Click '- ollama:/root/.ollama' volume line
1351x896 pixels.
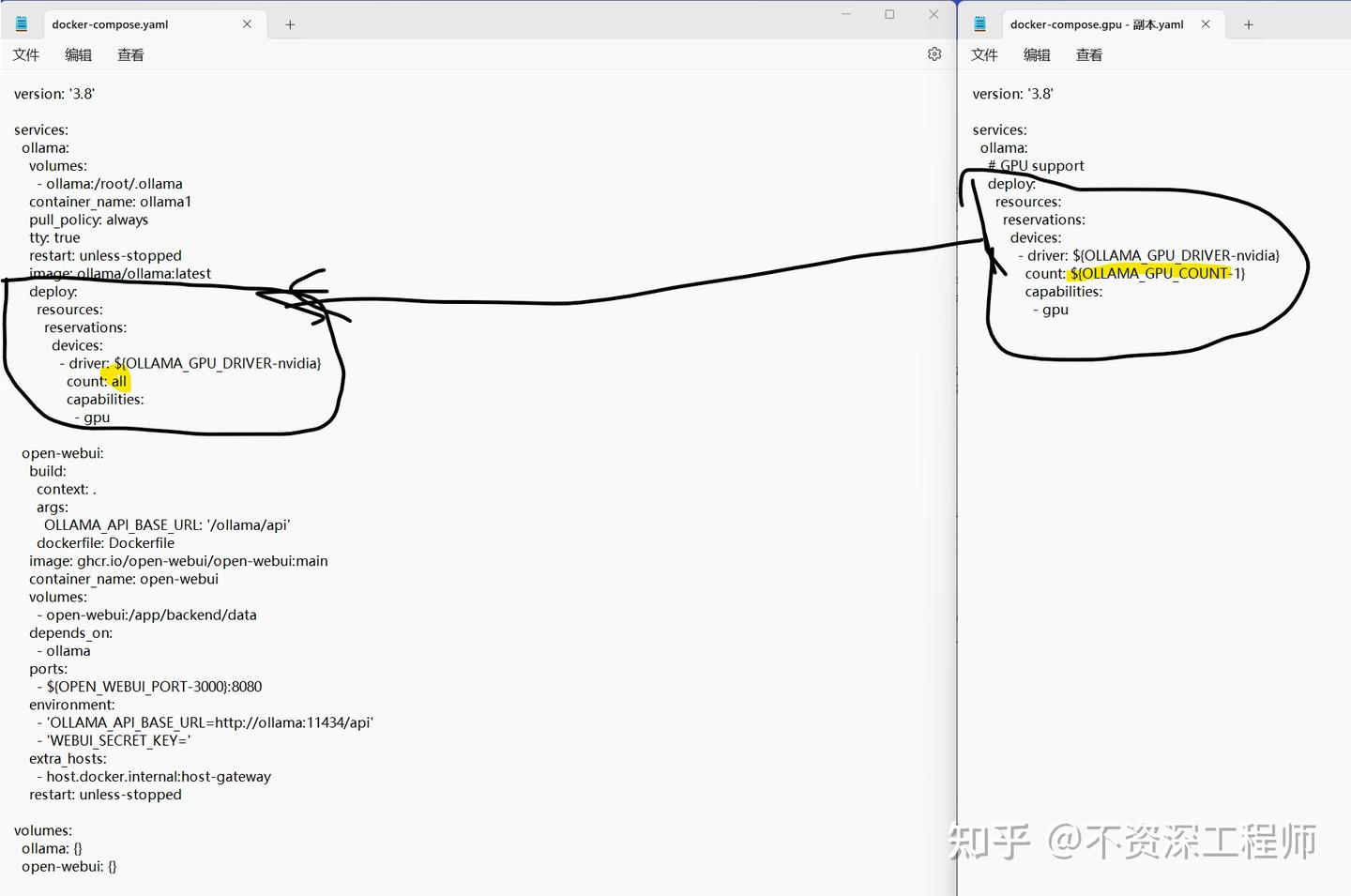110,184
